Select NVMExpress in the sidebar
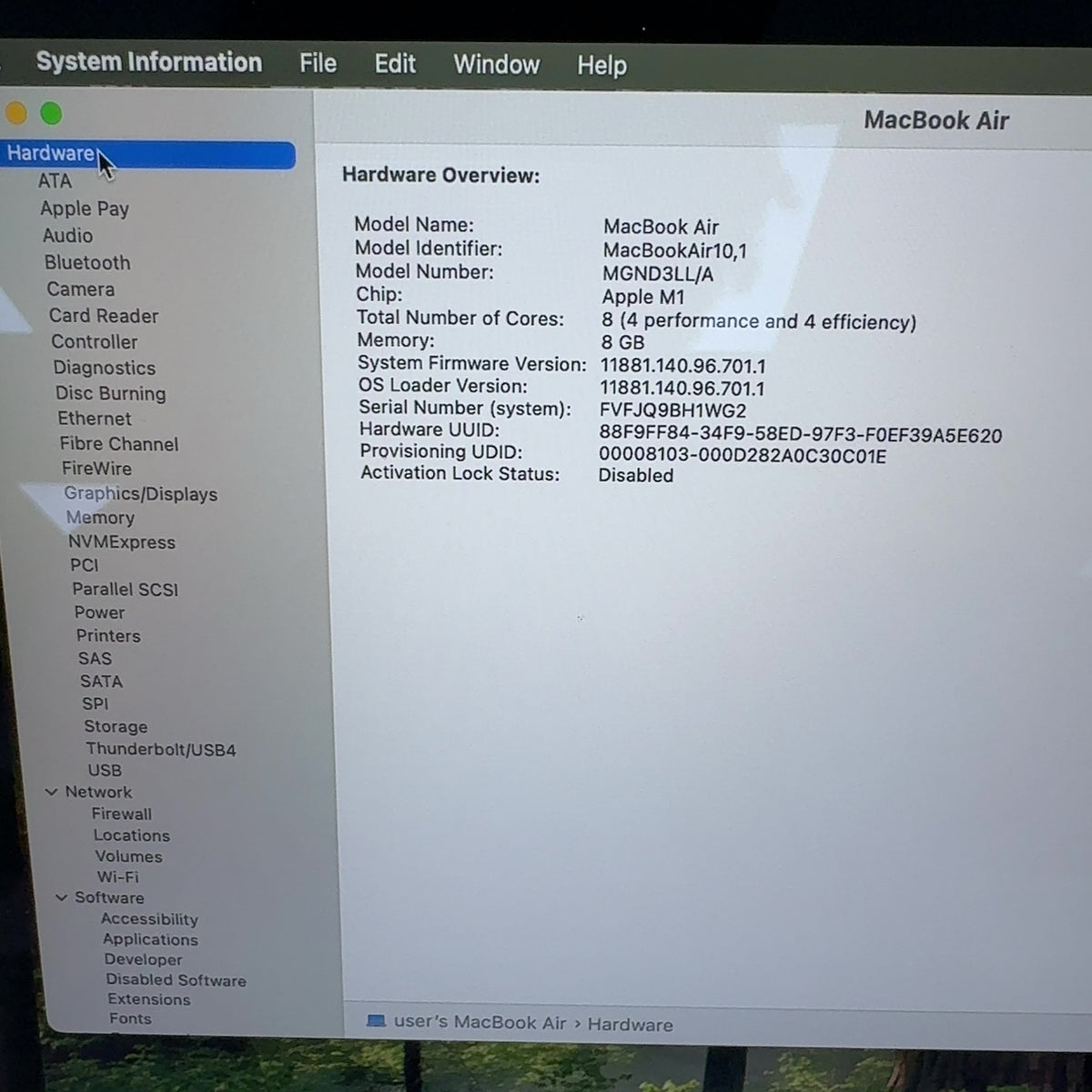This screenshot has height=1092, width=1092. (122, 542)
